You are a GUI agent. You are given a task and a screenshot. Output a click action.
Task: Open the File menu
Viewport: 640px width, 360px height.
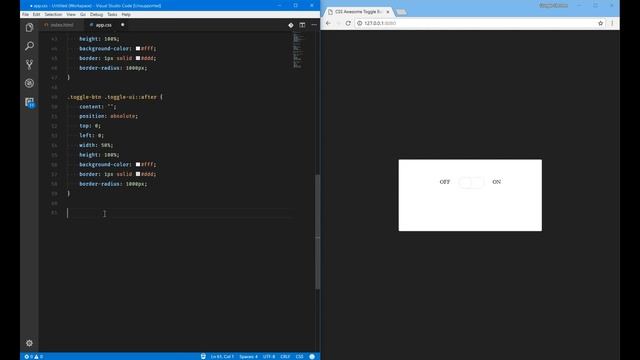[x=25, y=14]
